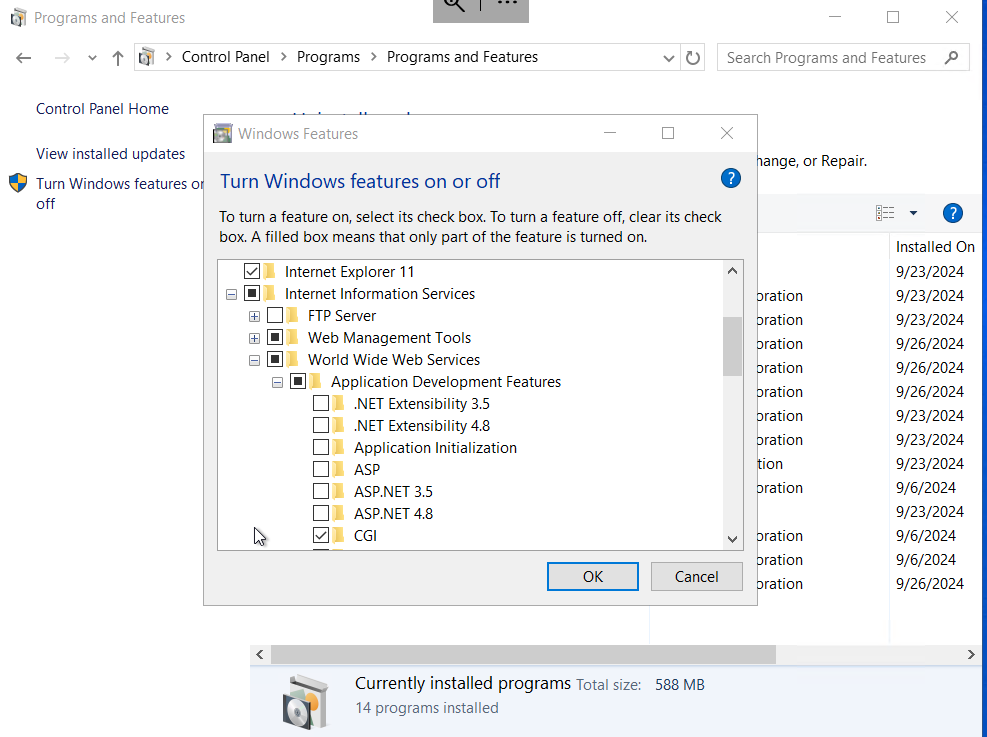Image resolution: width=987 pixels, height=737 pixels.
Task: Open recent locations dropdown arrow
Action: pos(93,58)
